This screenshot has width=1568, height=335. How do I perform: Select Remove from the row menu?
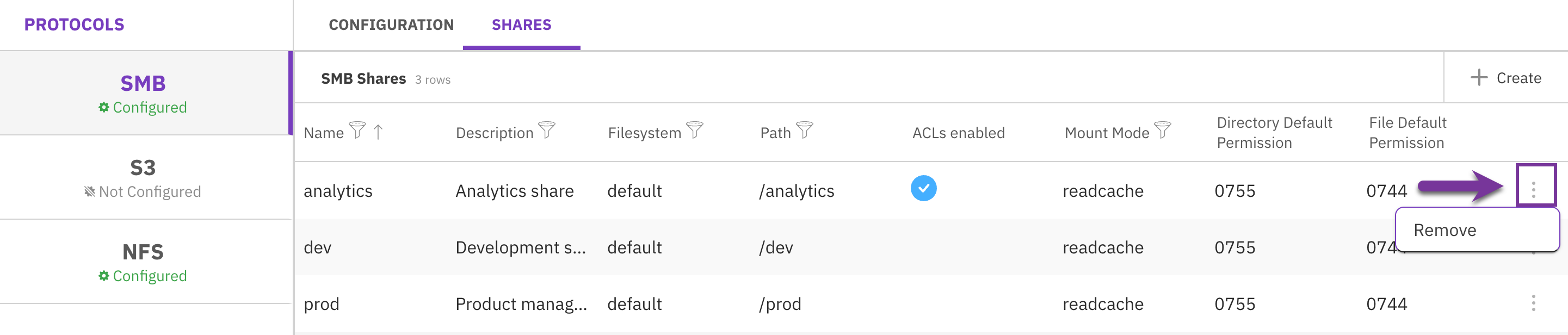pyautogui.click(x=1444, y=231)
